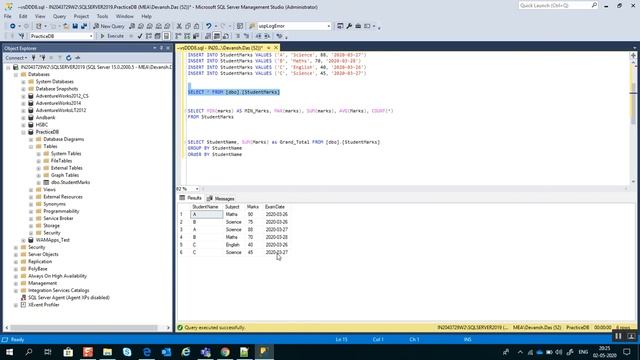Click the Increase Indent icon
The image size is (640, 360).
pyautogui.click(x=267, y=36)
